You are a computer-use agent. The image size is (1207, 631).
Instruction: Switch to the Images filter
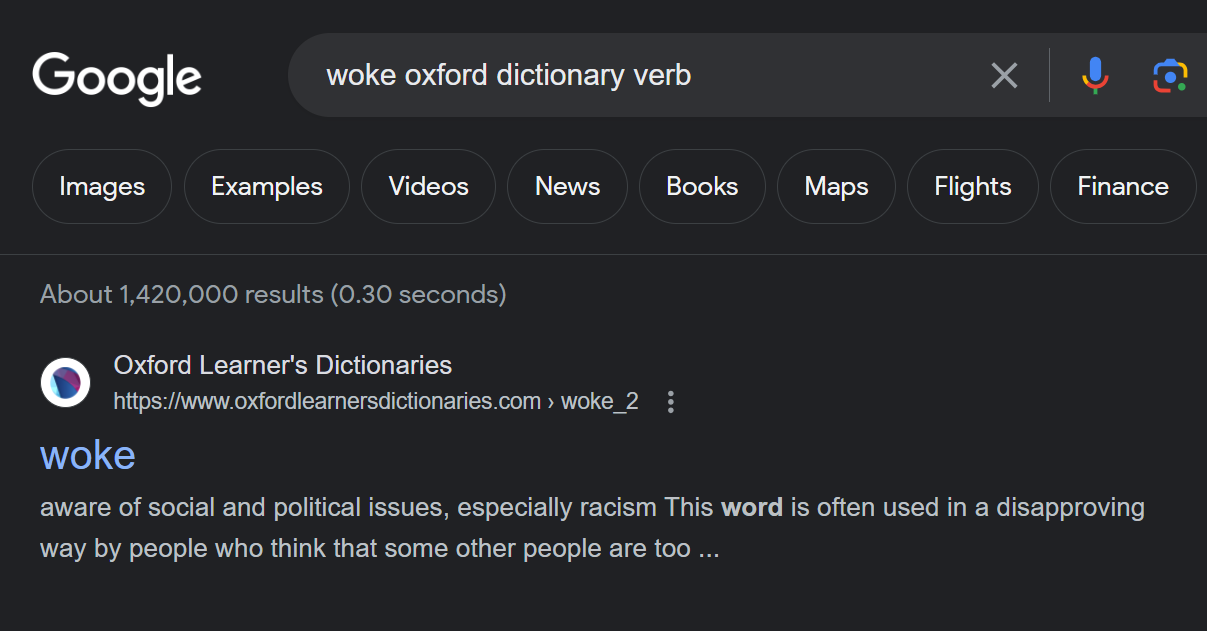click(102, 187)
